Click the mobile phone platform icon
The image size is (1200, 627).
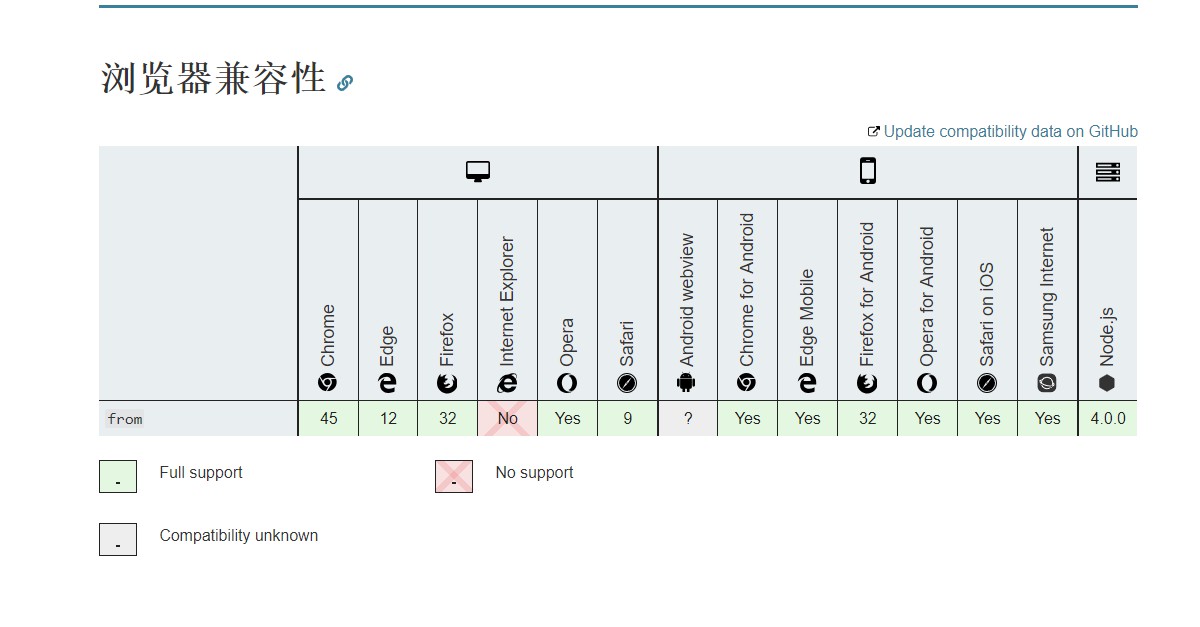[x=868, y=171]
